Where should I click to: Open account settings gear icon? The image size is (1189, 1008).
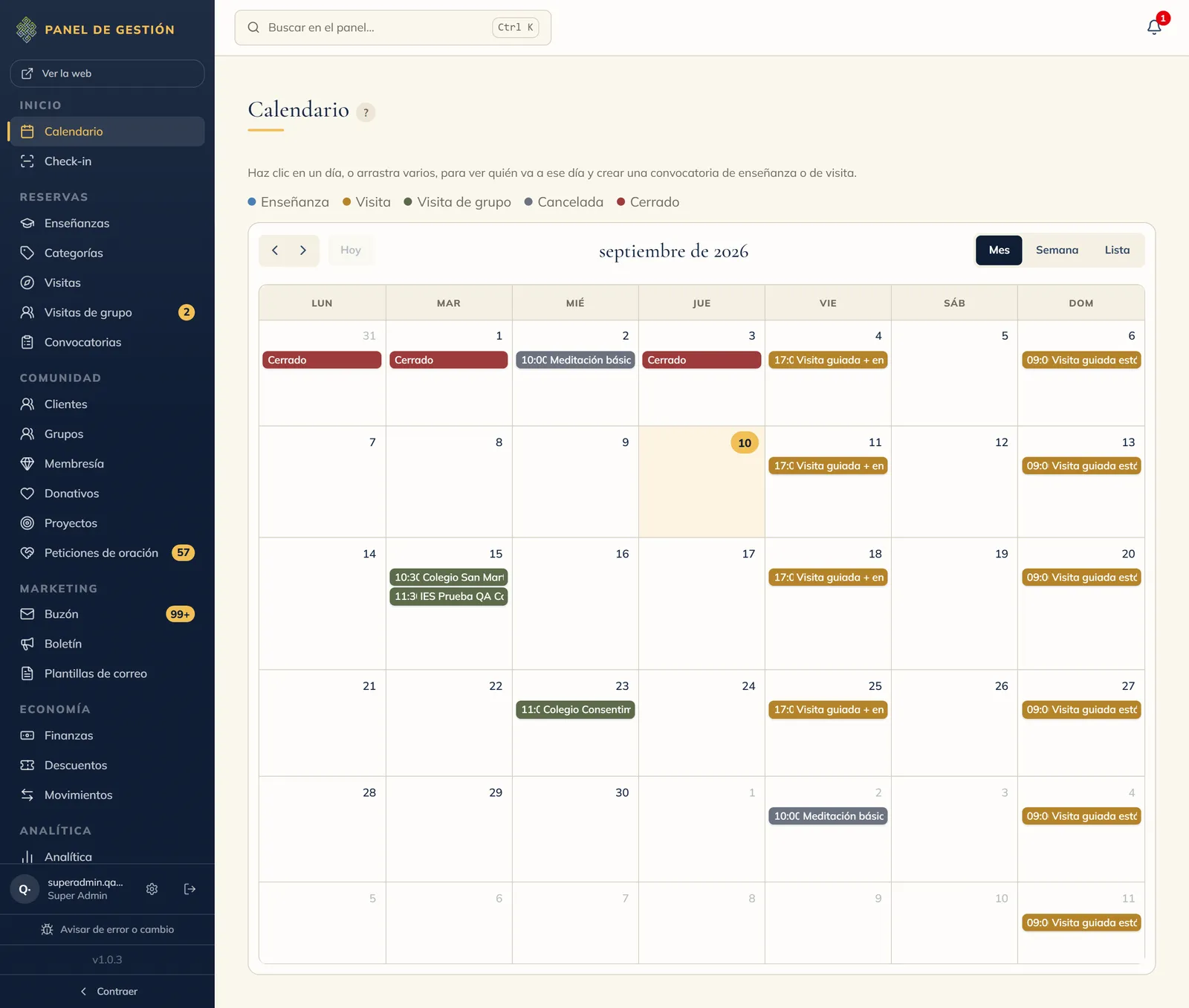pos(152,889)
